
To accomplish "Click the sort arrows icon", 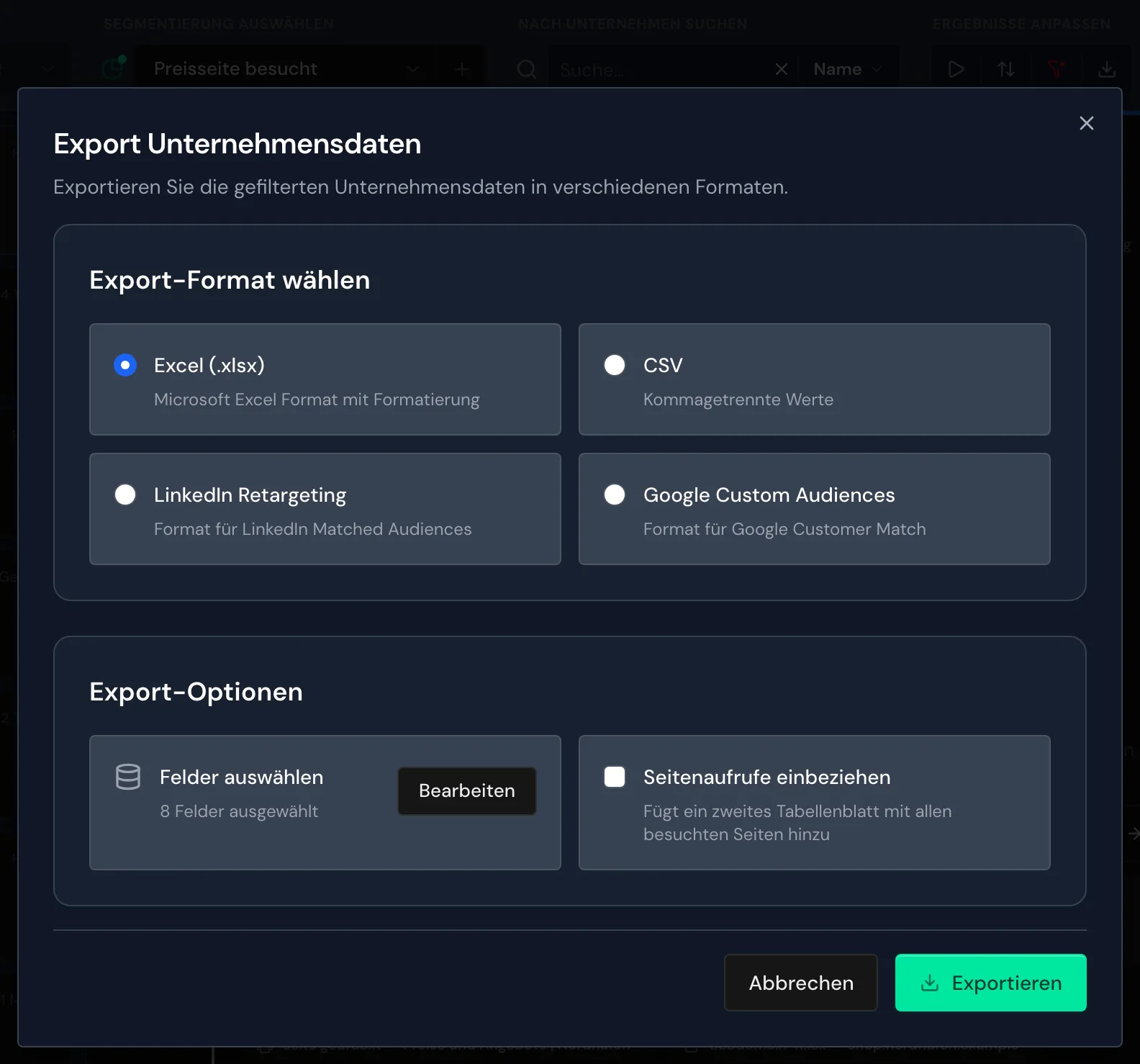I will pos(1006,69).
